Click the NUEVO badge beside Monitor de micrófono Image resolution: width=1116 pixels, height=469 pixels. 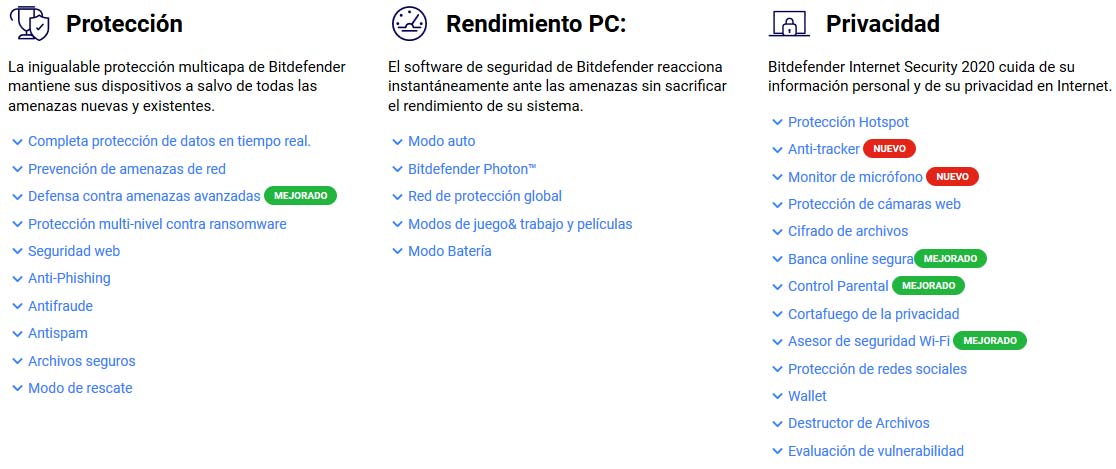[x=952, y=177]
